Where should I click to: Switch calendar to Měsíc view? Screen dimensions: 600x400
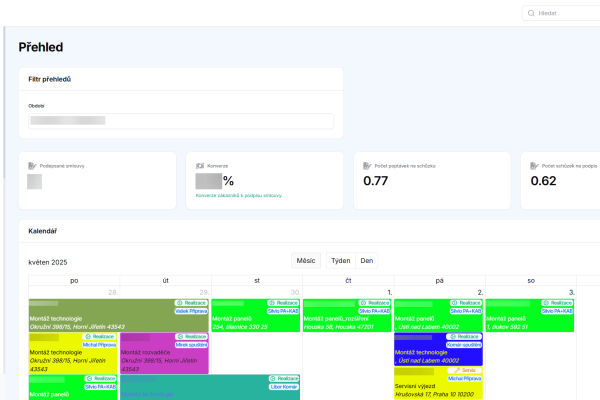(306, 261)
